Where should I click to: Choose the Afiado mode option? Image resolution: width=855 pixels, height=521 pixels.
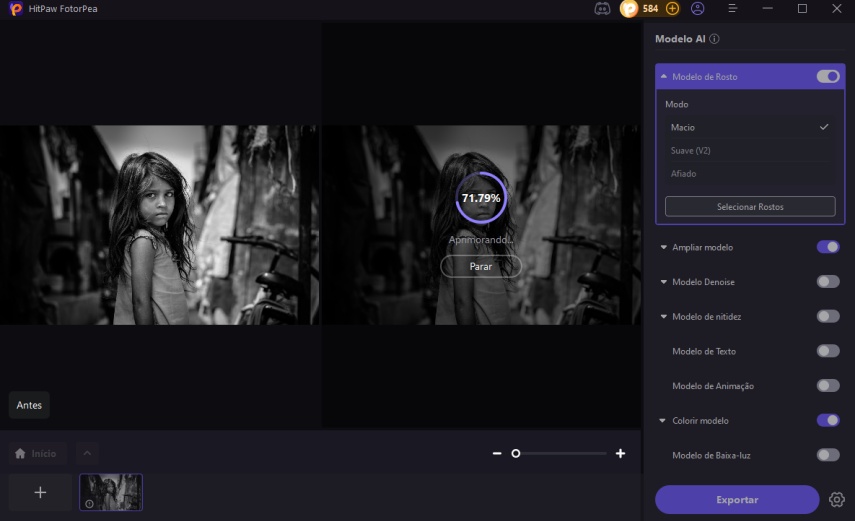tap(684, 174)
